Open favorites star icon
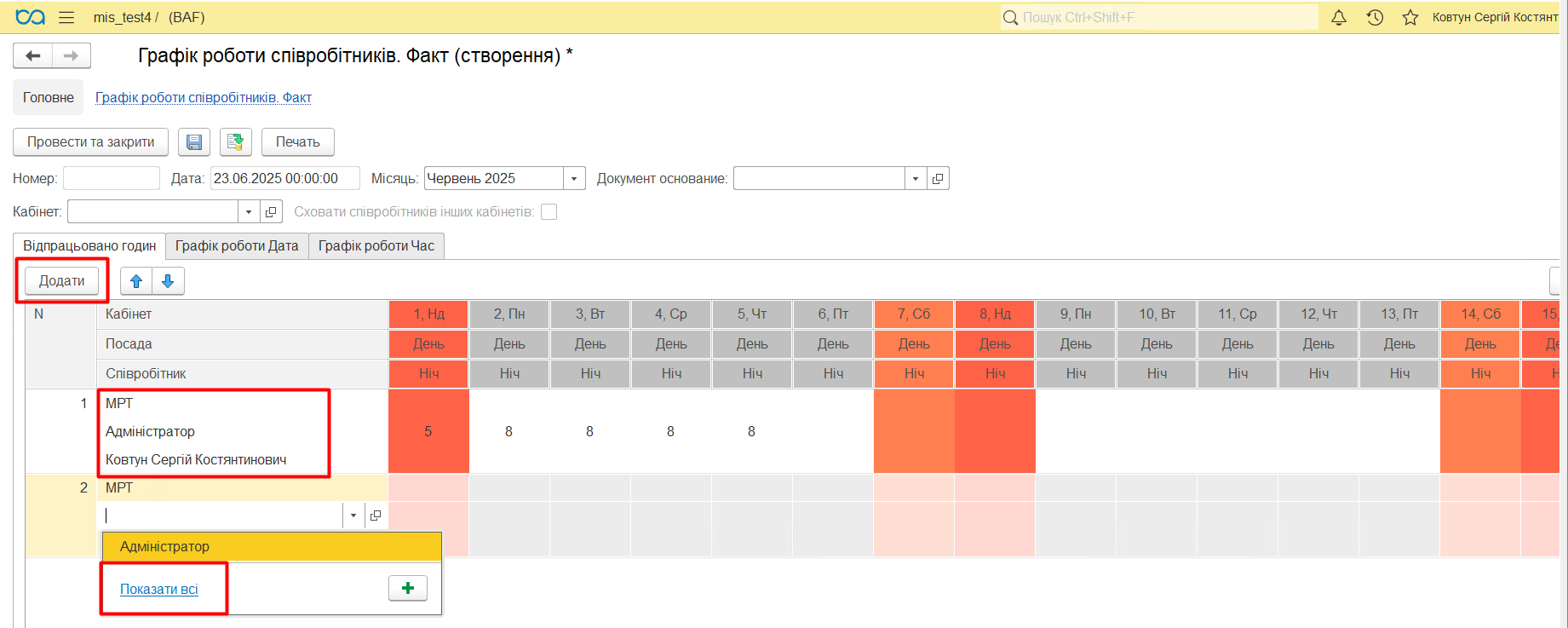 coord(1410,18)
